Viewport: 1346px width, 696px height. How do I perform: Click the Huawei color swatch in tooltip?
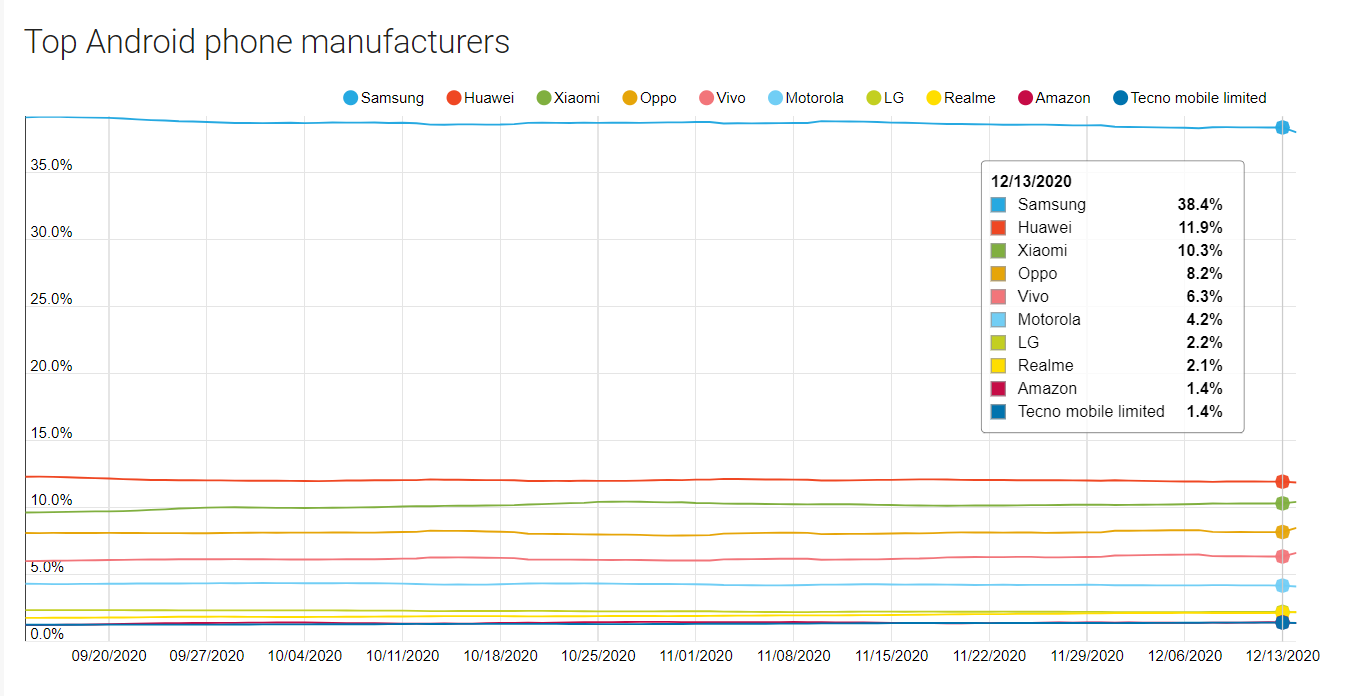coord(999,228)
